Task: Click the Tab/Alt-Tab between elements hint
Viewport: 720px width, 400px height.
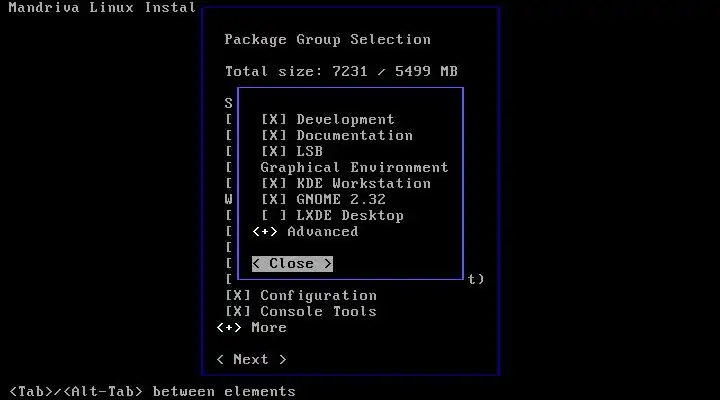Action: pyautogui.click(x=152, y=391)
